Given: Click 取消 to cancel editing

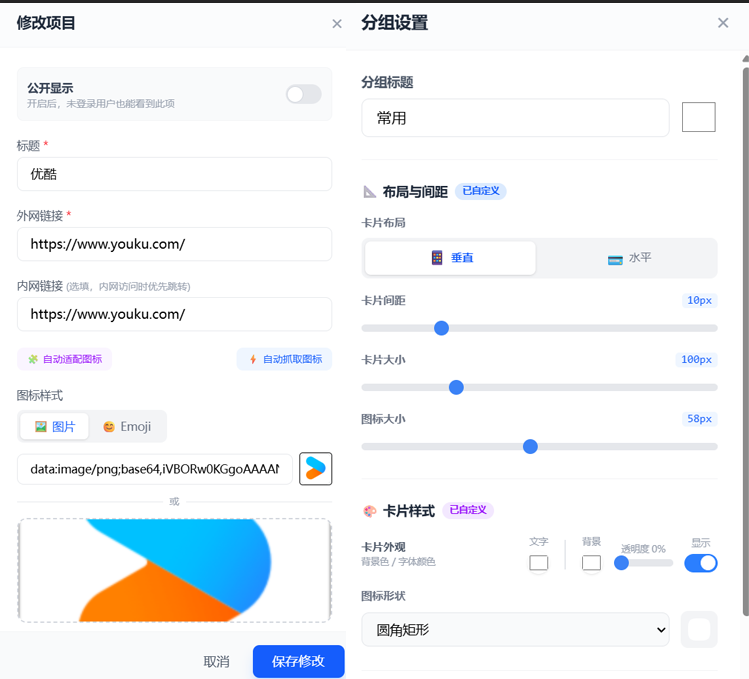Looking at the screenshot, I should [216, 662].
